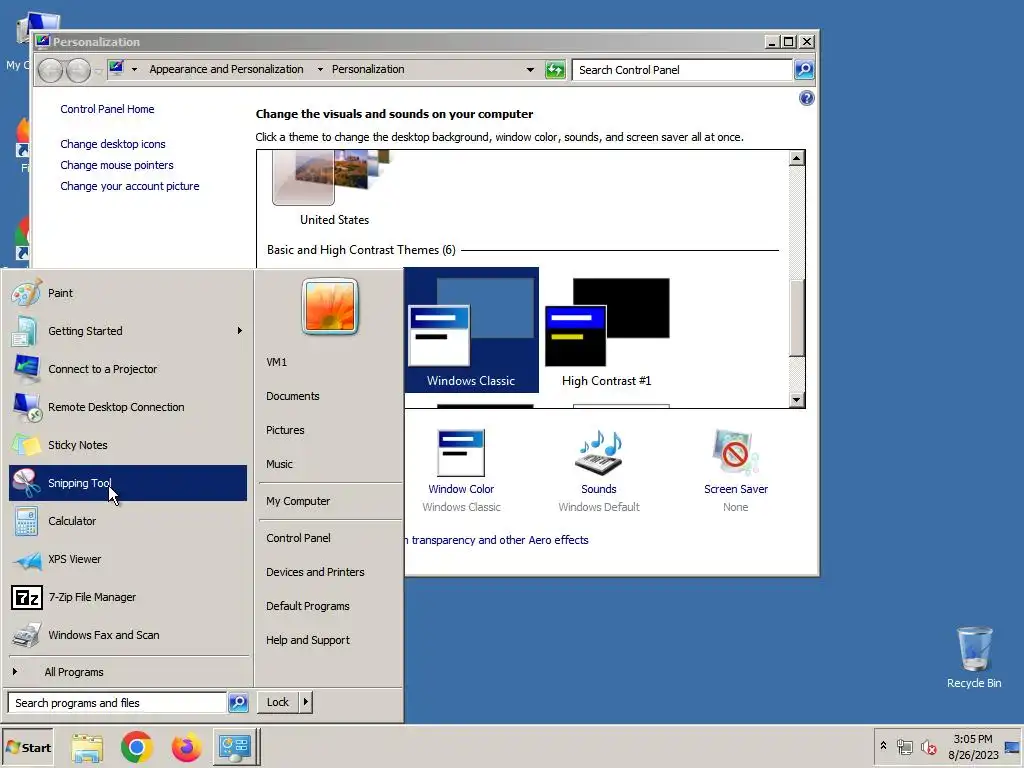Open the address bar history dropdown
This screenshot has width=1024, height=768.
coord(530,69)
